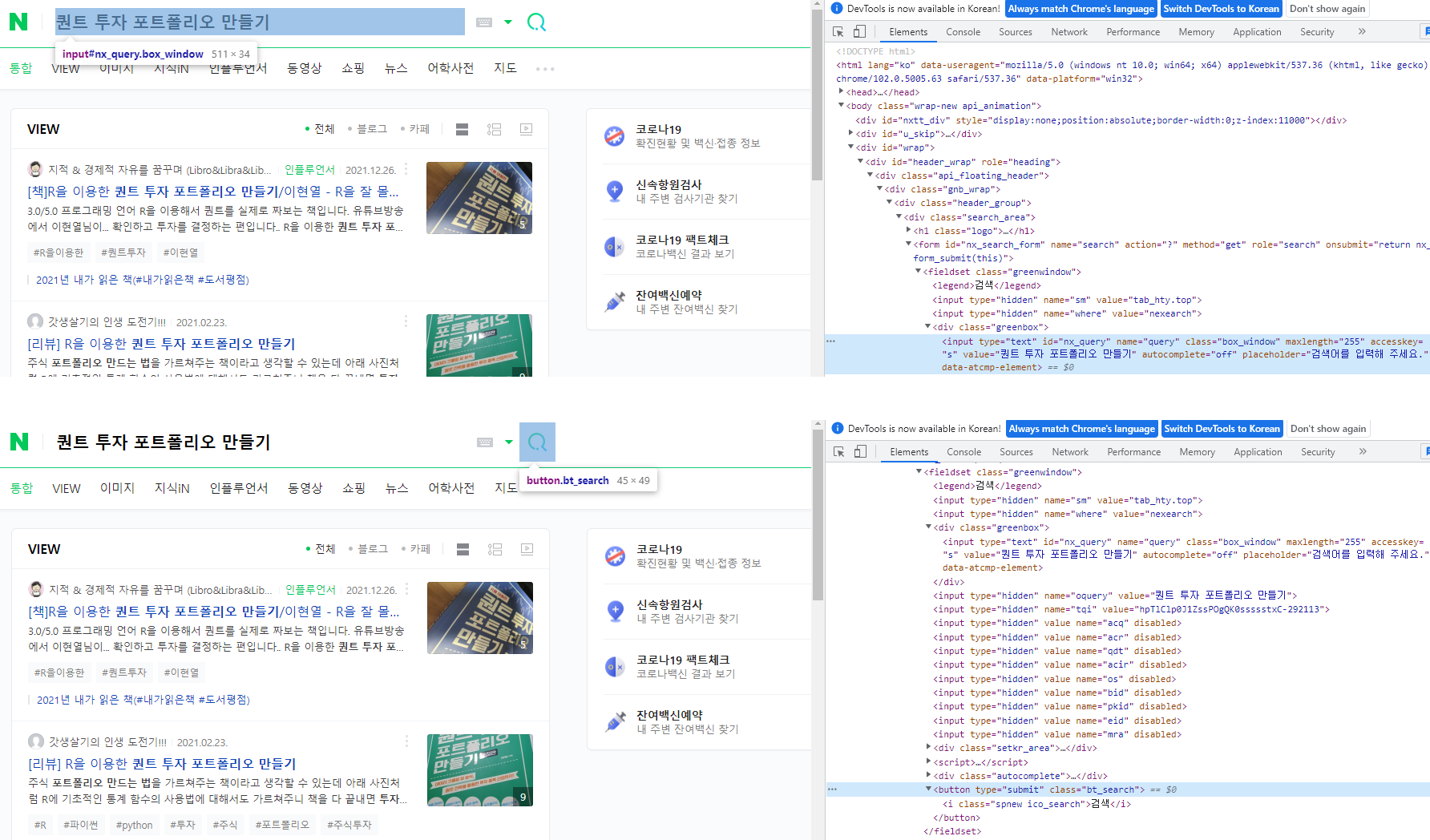This screenshot has height=840, width=1430.
Task: Click the Naver N logo in the lower capture
Action: 19,442
